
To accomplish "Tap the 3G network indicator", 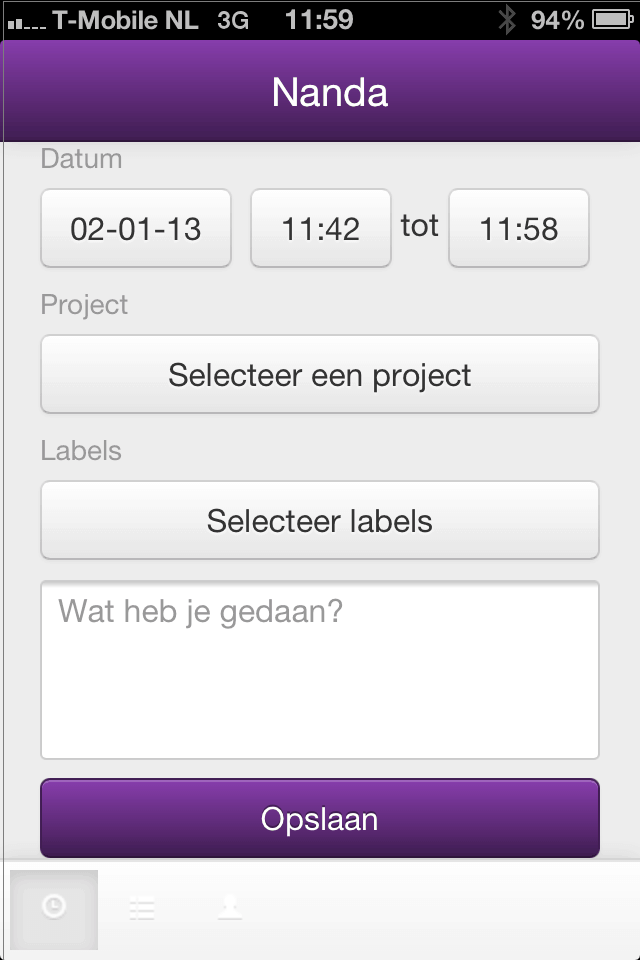I will (x=233, y=20).
